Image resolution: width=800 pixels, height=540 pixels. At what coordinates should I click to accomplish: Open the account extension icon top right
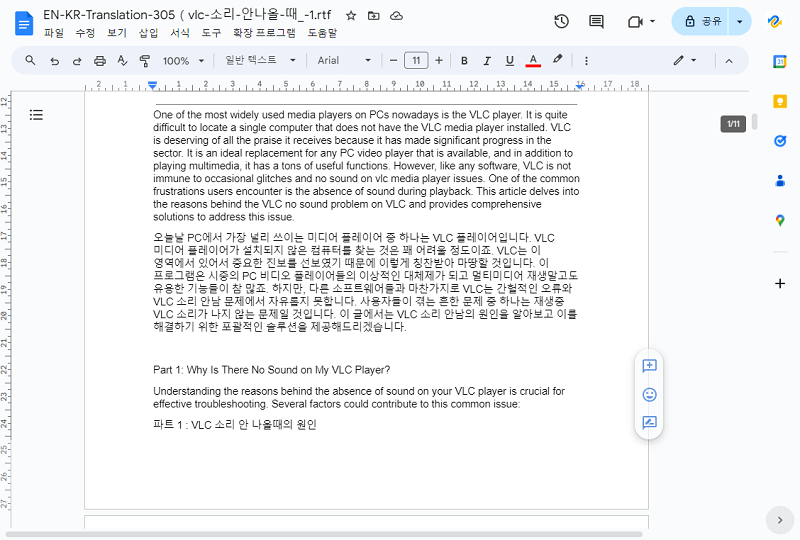774,21
